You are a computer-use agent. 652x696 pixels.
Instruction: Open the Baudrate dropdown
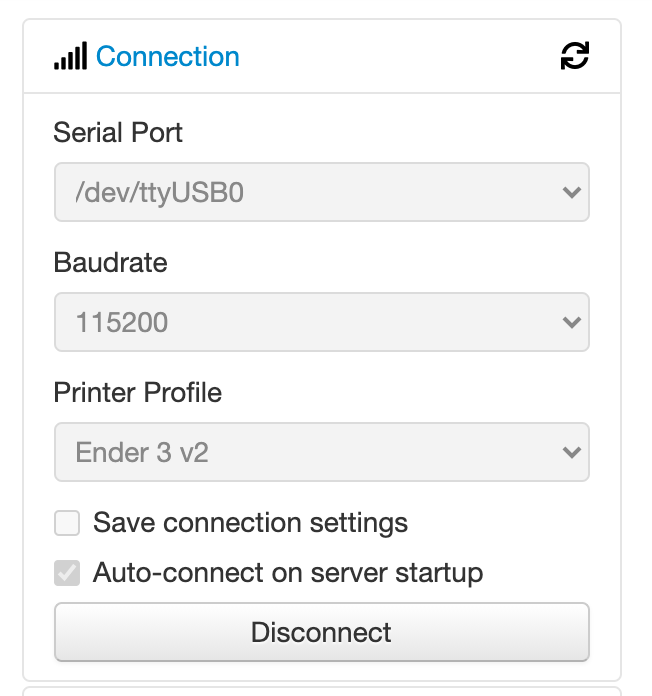321,322
